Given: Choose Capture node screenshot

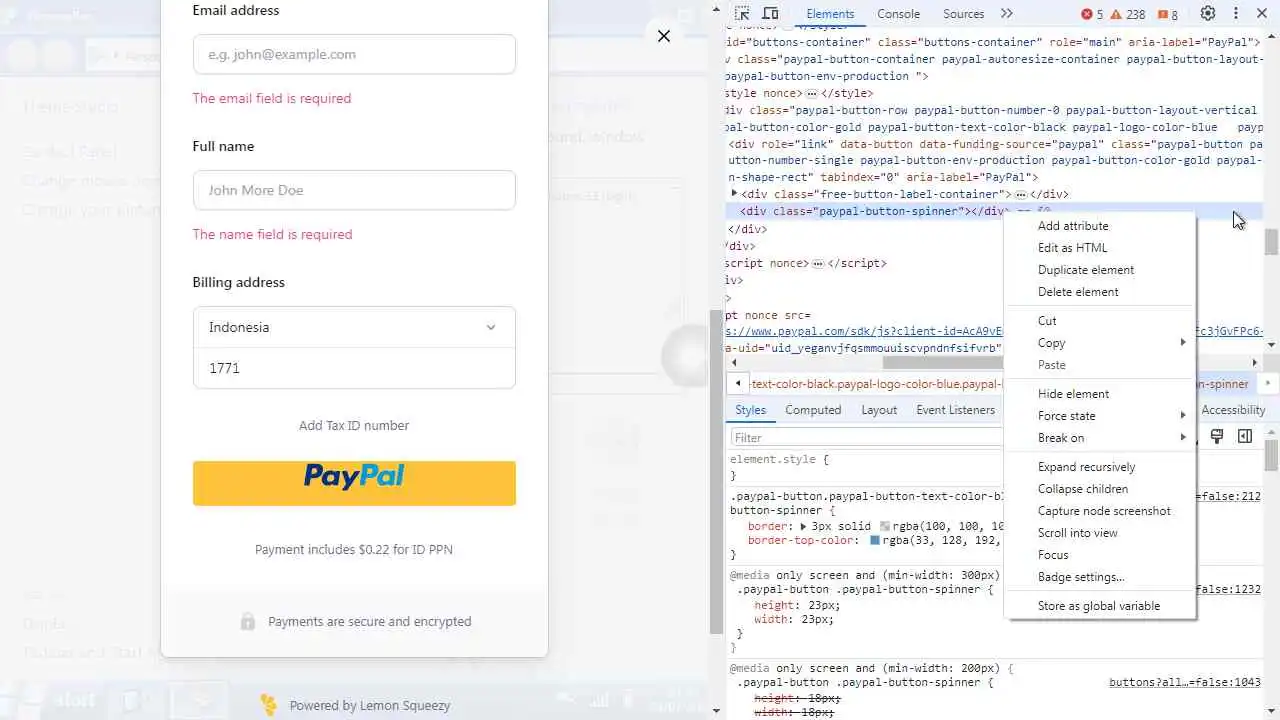Looking at the screenshot, I should point(1100,511).
